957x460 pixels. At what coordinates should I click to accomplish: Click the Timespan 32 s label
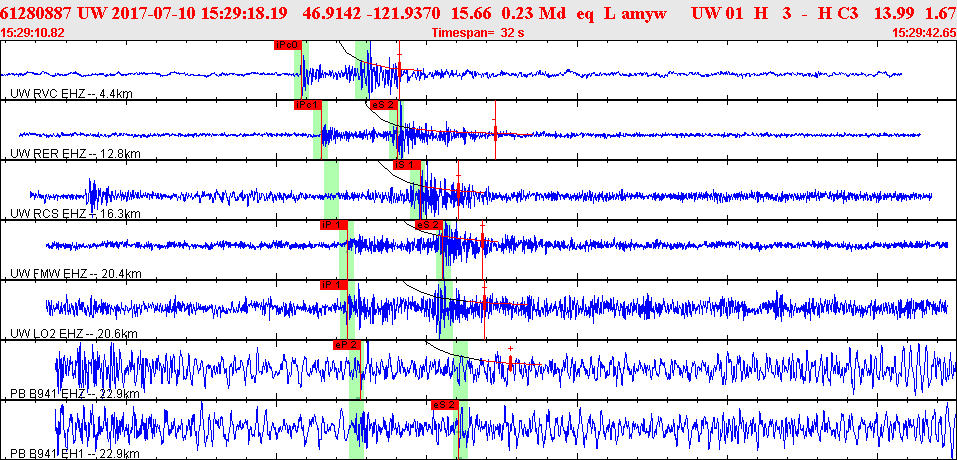(478, 33)
